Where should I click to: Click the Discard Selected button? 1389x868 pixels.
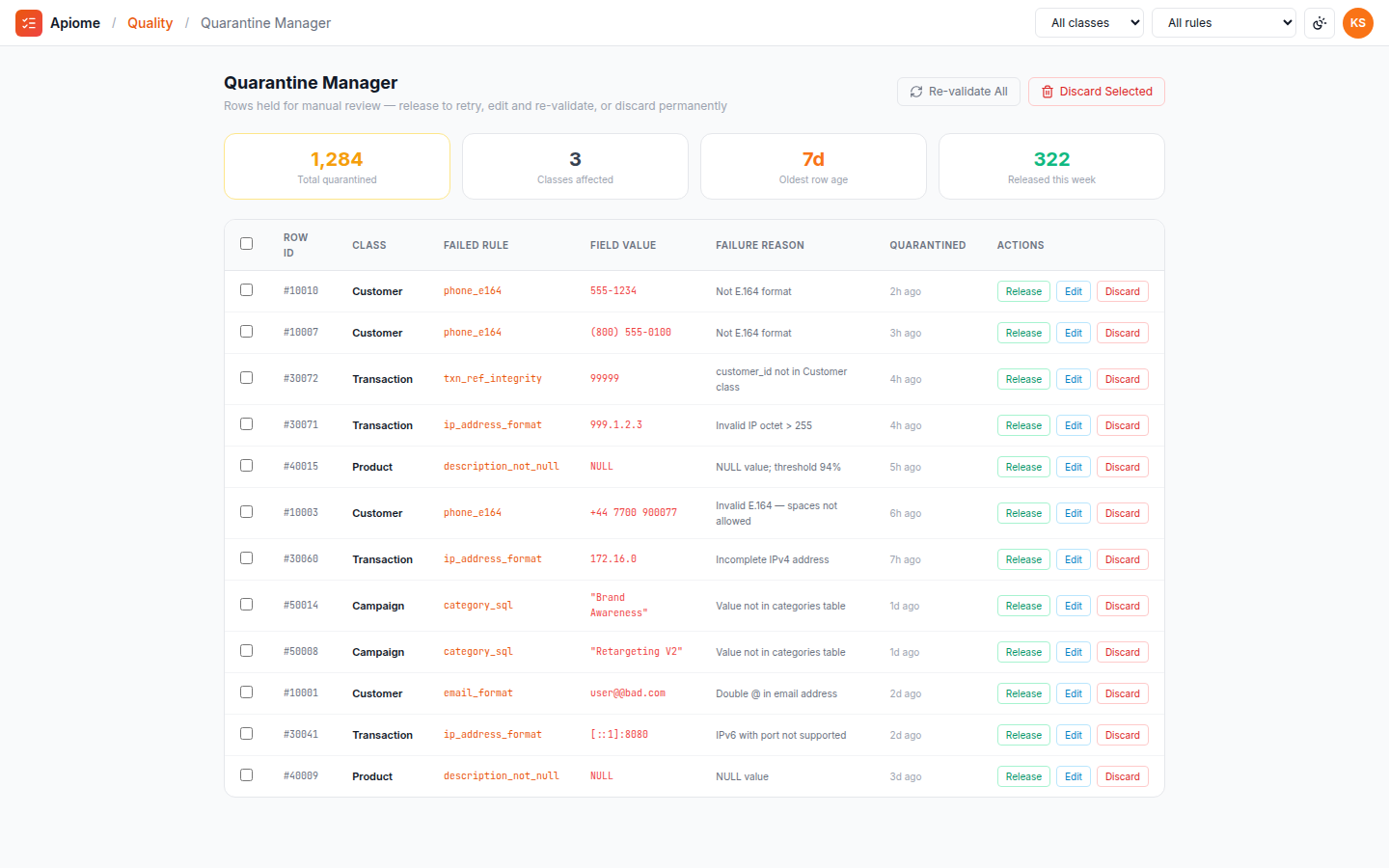[1097, 92]
